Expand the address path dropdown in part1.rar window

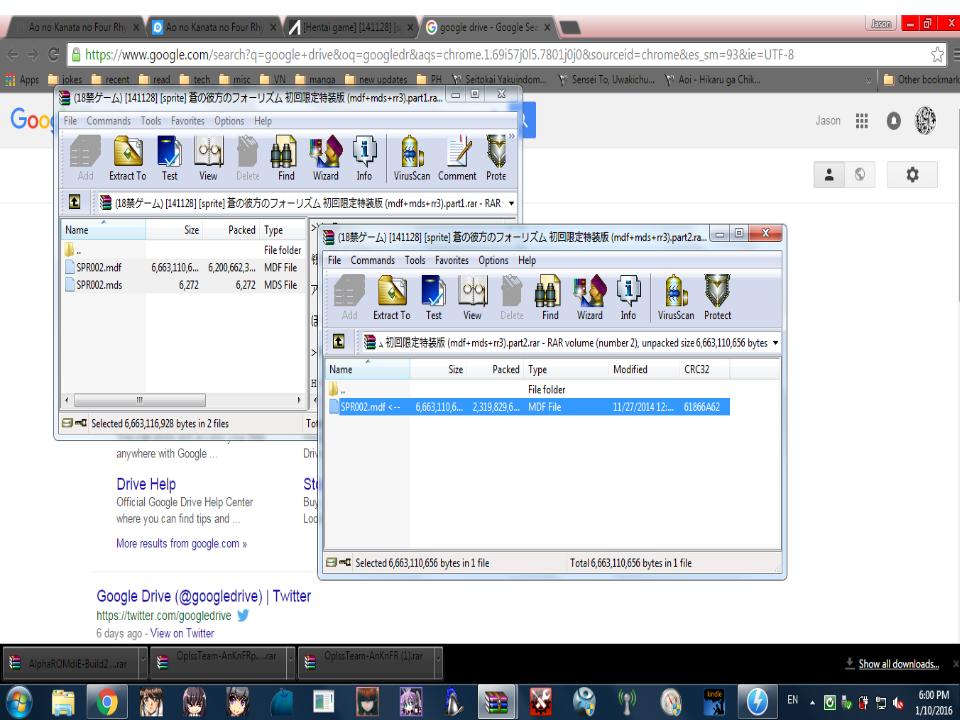(511, 200)
